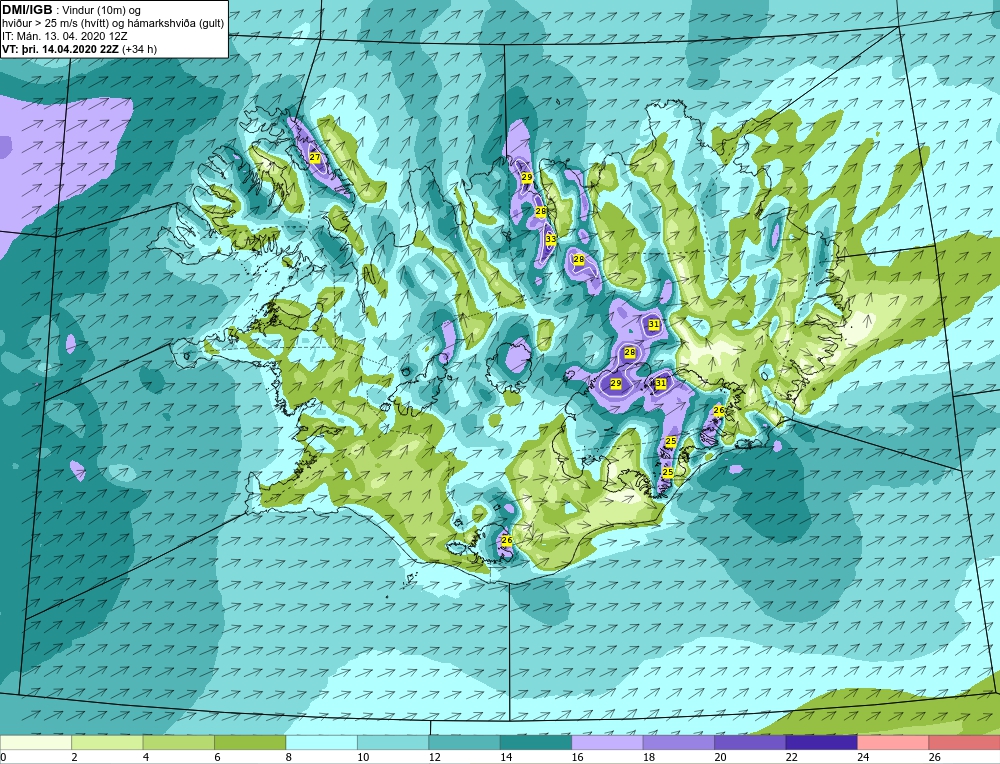Image resolution: width=1000 pixels, height=764 pixels.
Task: Click the scale tick label 14
Action: pyautogui.click(x=506, y=758)
